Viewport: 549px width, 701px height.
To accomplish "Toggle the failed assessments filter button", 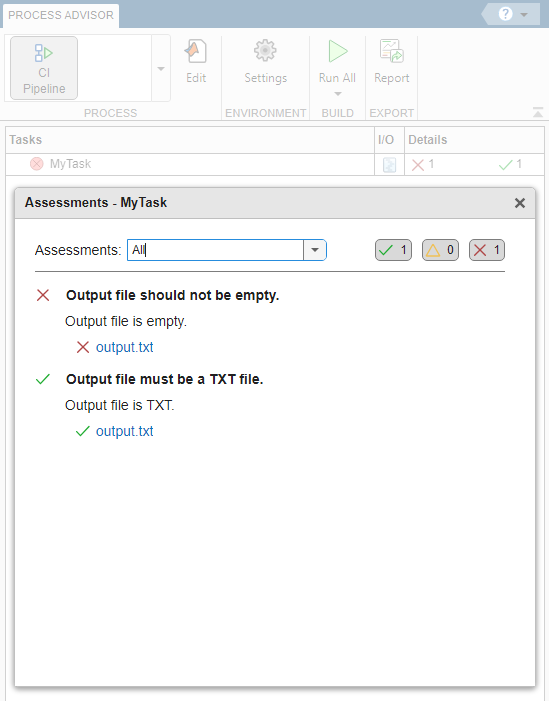I will point(487,250).
